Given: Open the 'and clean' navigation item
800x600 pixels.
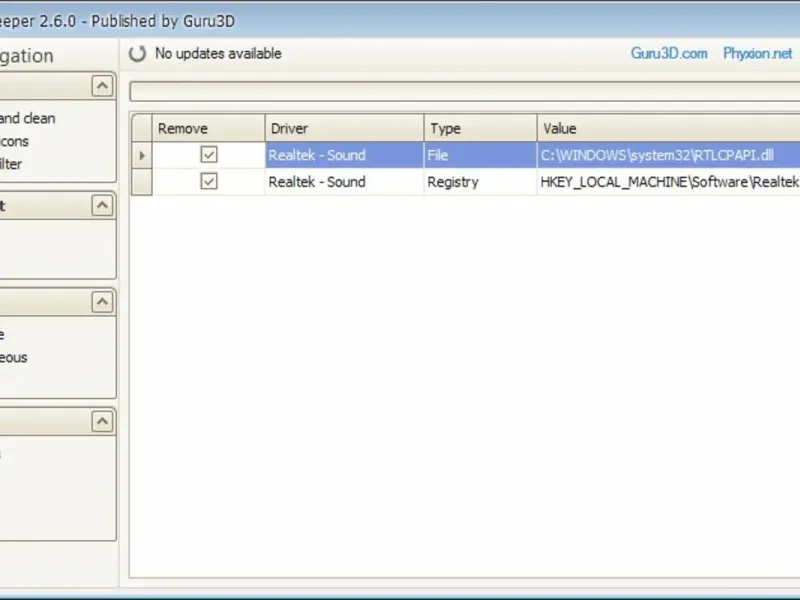Looking at the screenshot, I should click(x=28, y=118).
